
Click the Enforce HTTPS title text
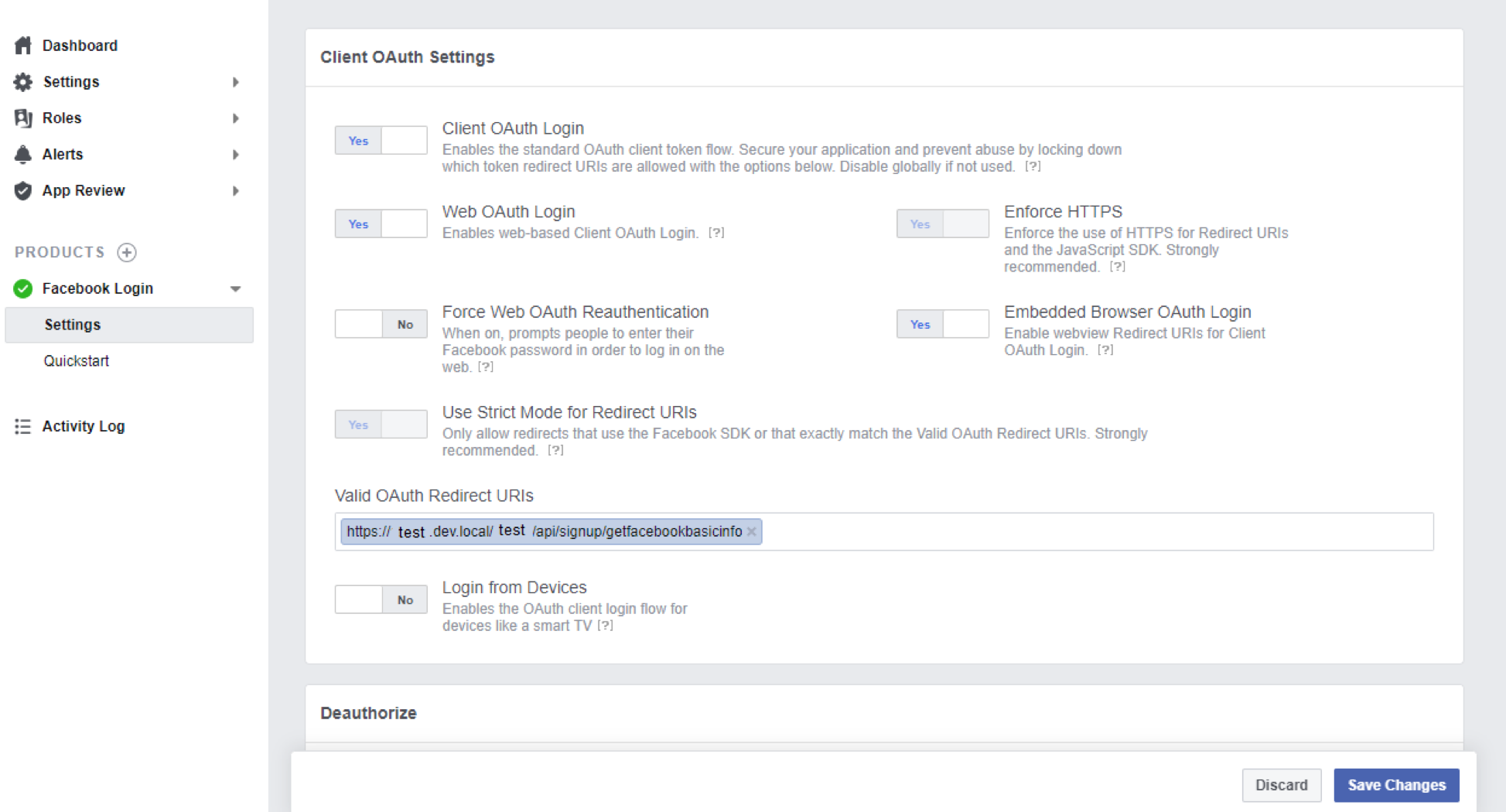point(1063,212)
